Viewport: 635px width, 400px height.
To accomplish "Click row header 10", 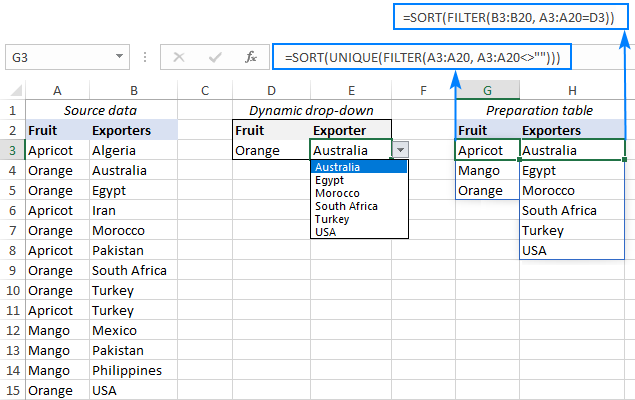I will coord(12,290).
